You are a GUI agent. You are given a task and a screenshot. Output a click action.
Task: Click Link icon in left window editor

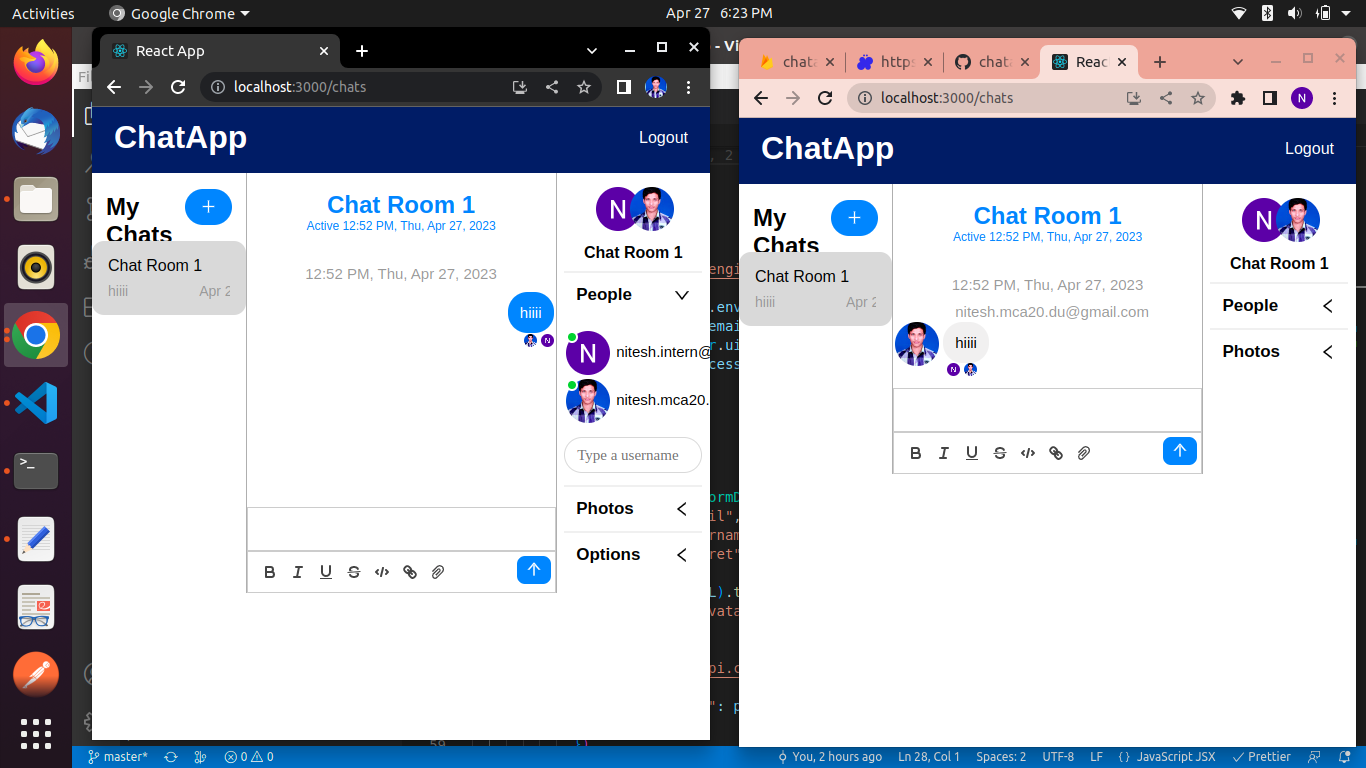coord(409,572)
